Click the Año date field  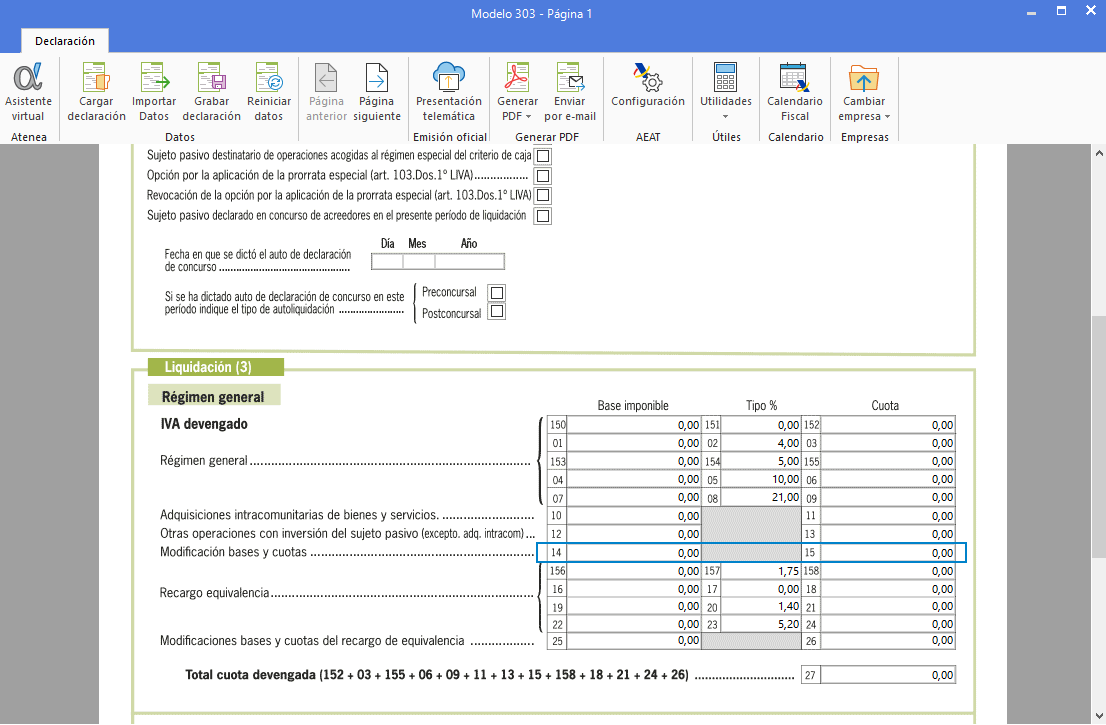(470, 262)
